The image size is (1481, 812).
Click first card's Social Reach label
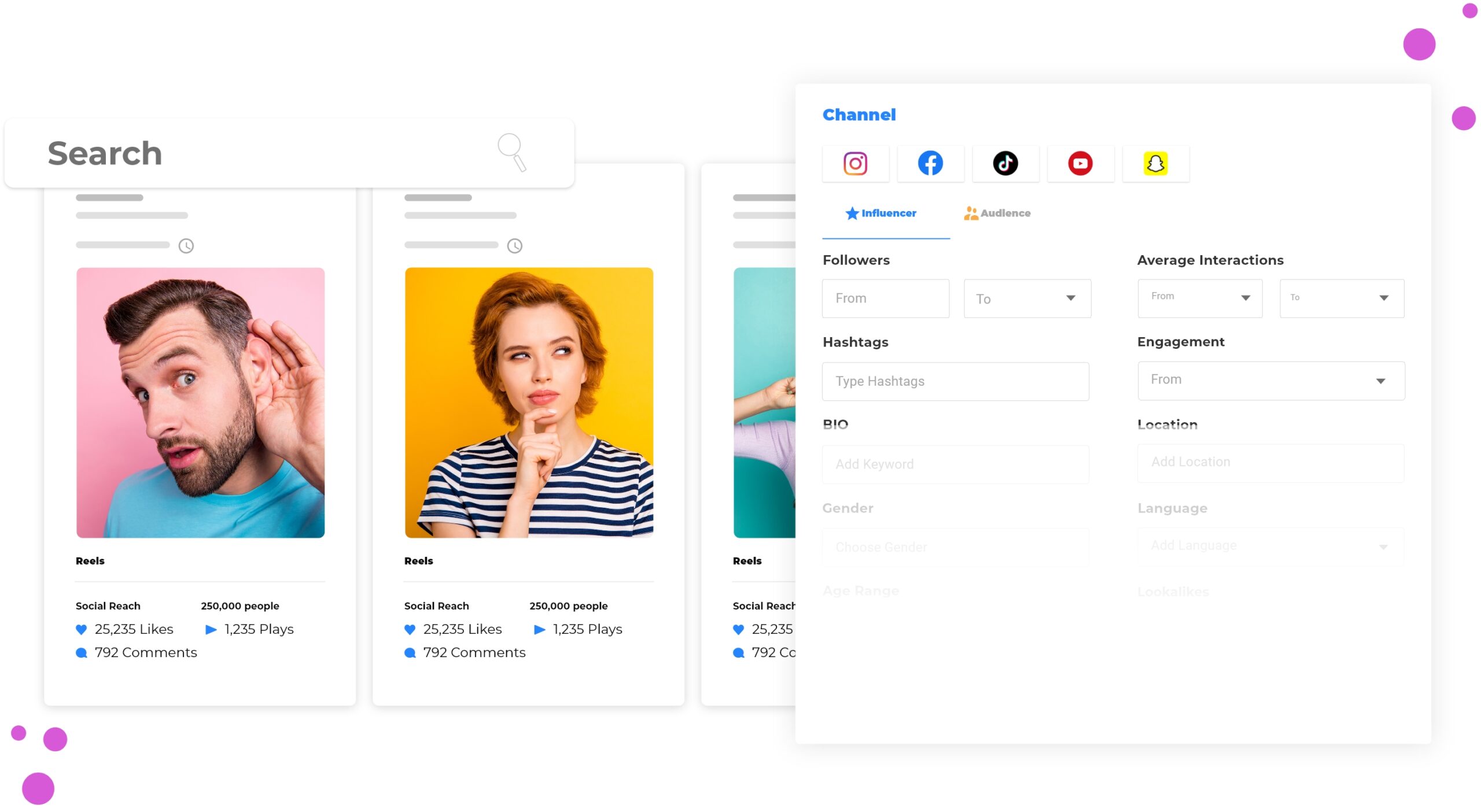108,606
